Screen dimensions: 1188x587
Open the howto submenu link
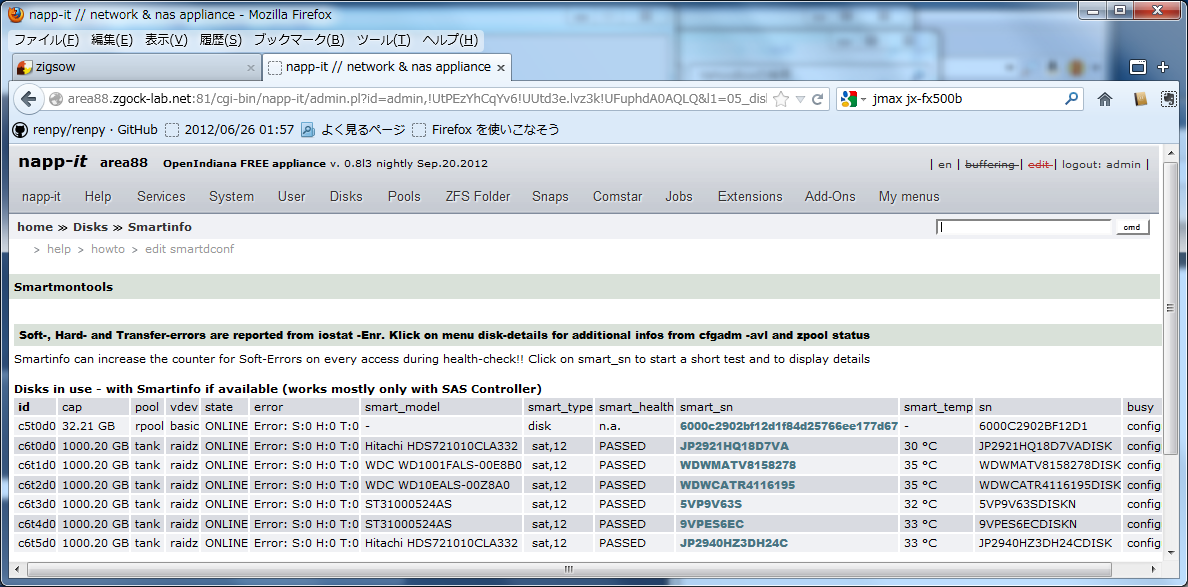(108, 248)
